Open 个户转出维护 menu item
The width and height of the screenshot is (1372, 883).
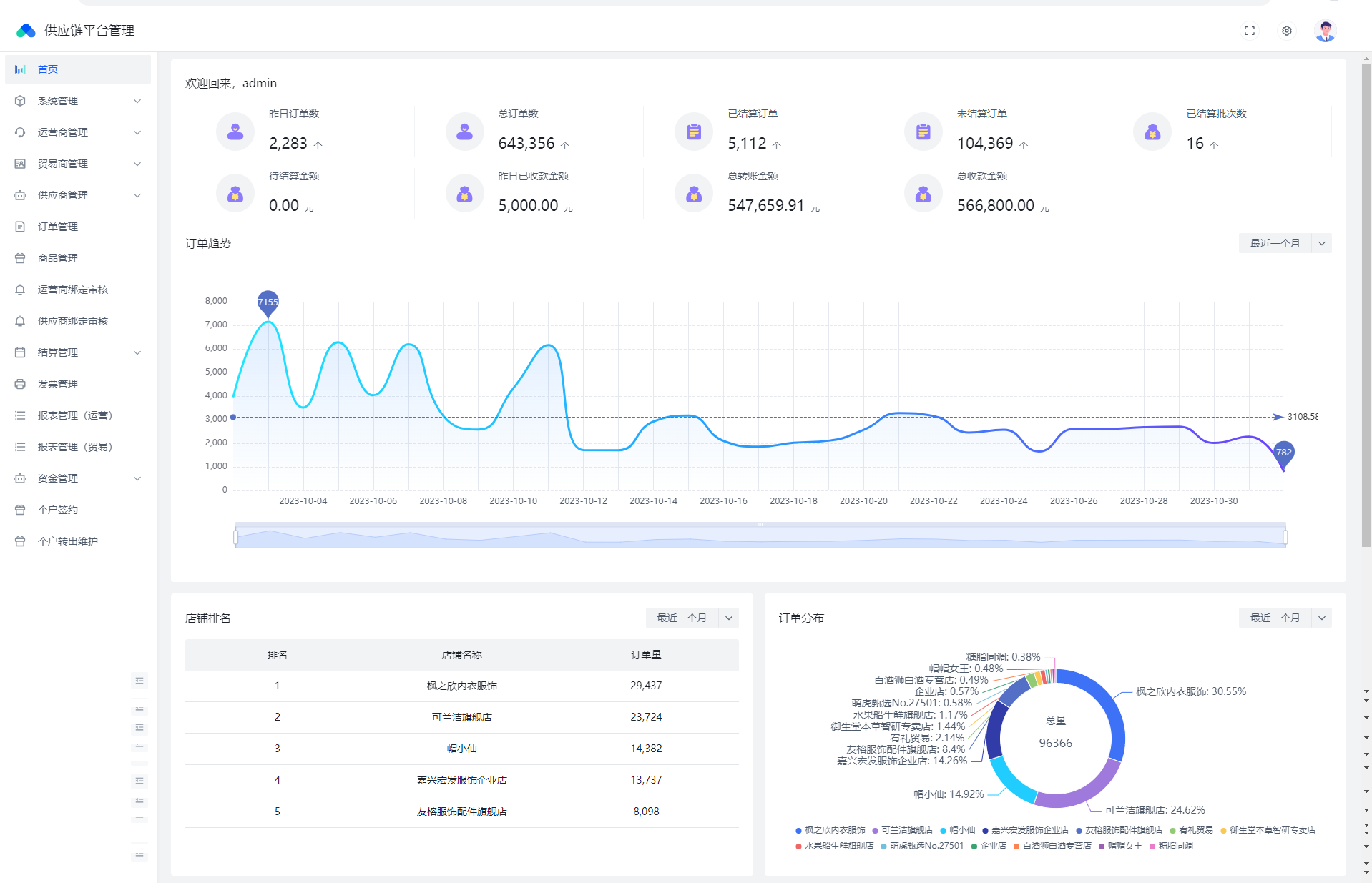pyautogui.click(x=78, y=541)
